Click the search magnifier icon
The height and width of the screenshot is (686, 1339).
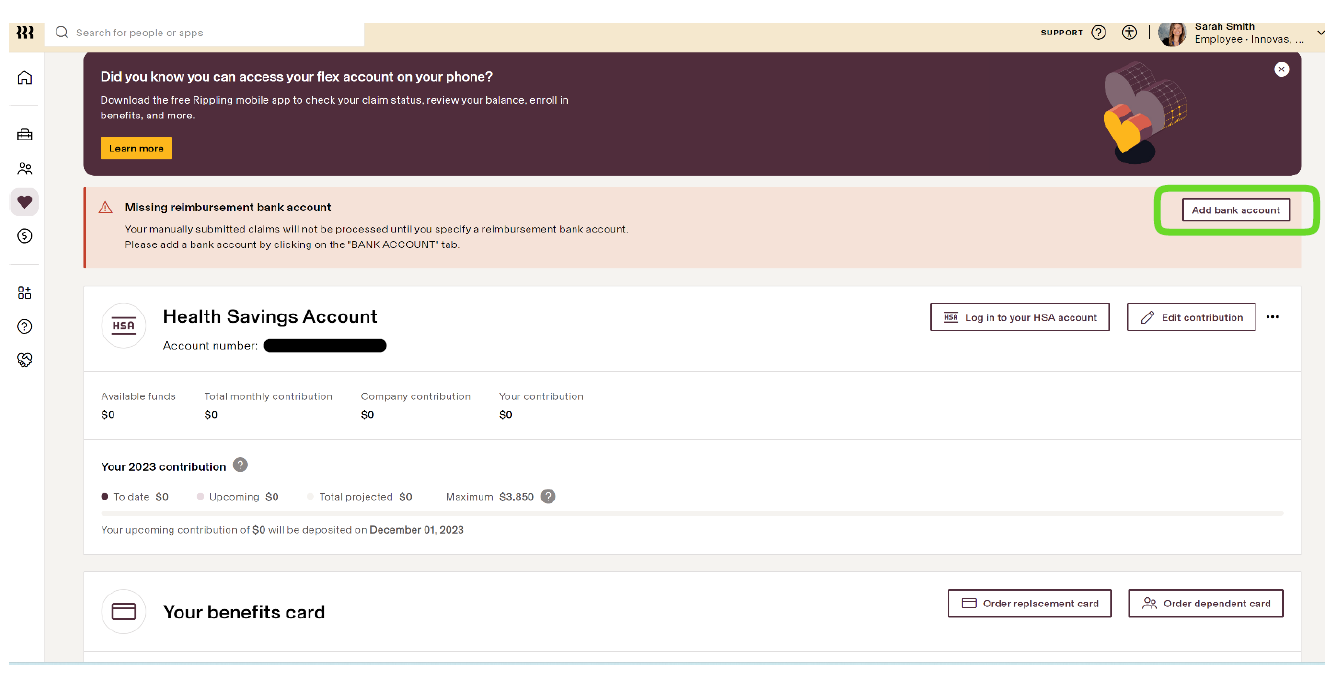pyautogui.click(x=62, y=32)
